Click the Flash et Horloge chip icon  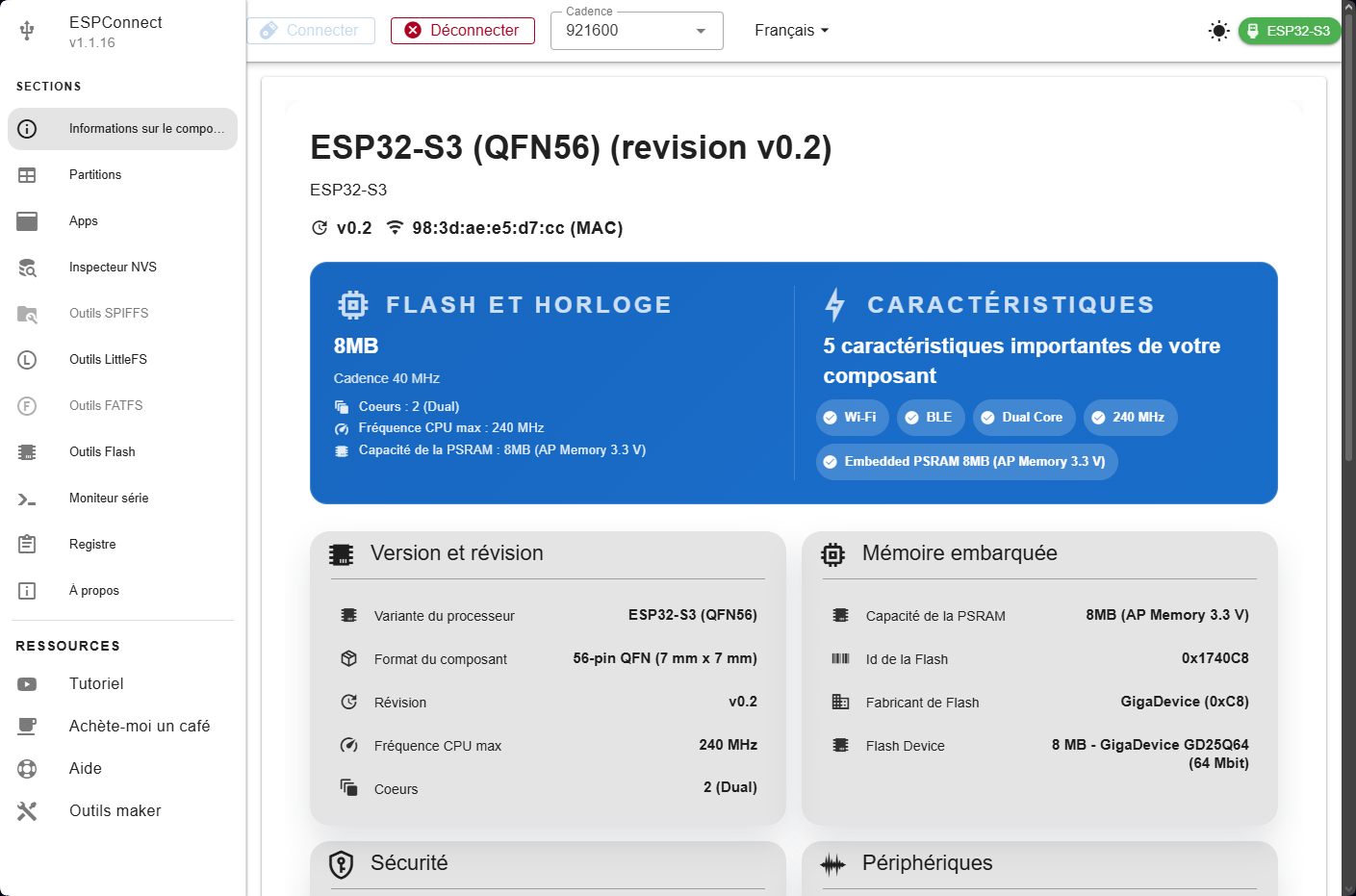pyautogui.click(x=353, y=305)
